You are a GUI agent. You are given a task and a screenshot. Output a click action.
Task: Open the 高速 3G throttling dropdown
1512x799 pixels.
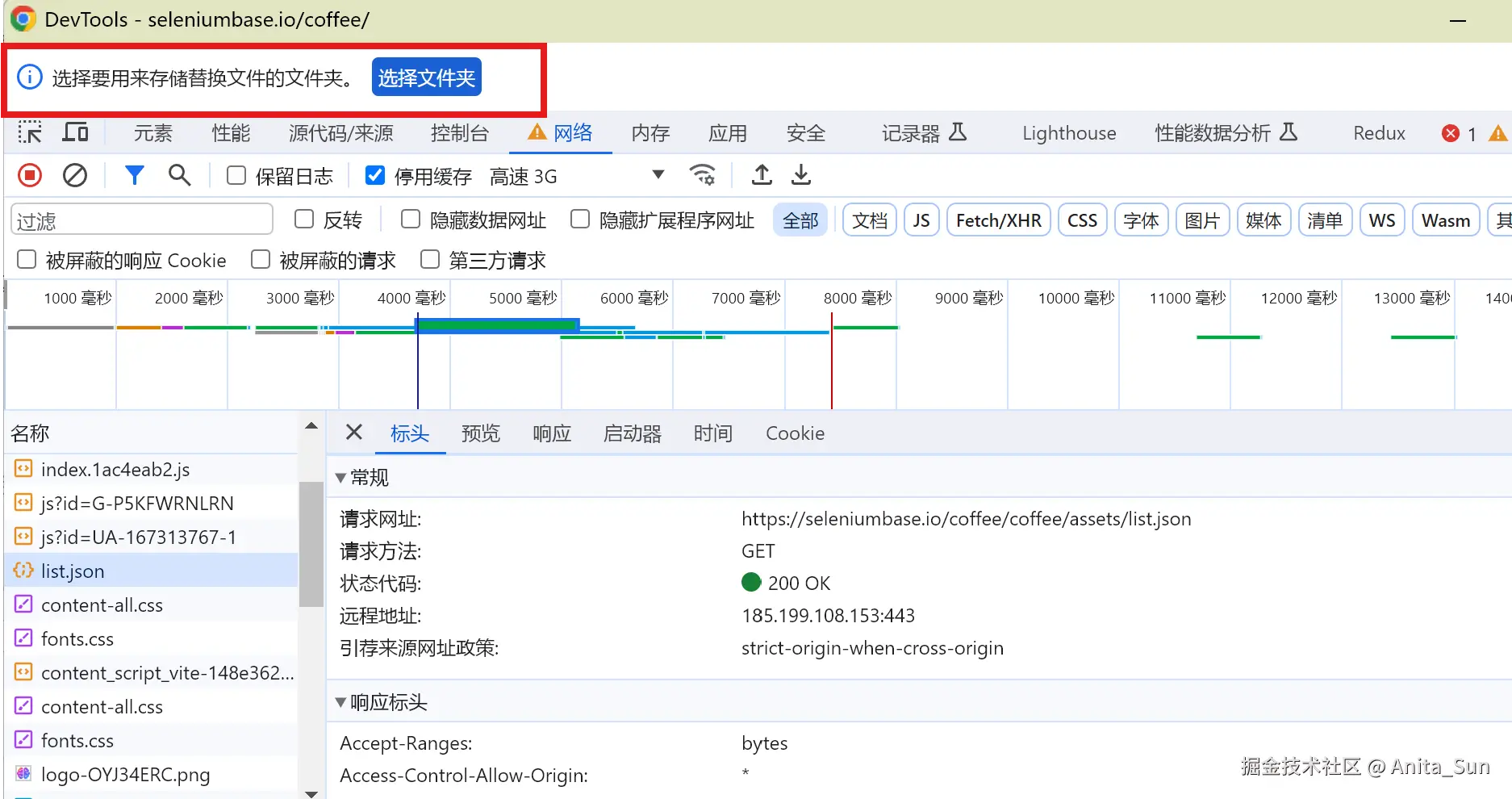pos(577,176)
